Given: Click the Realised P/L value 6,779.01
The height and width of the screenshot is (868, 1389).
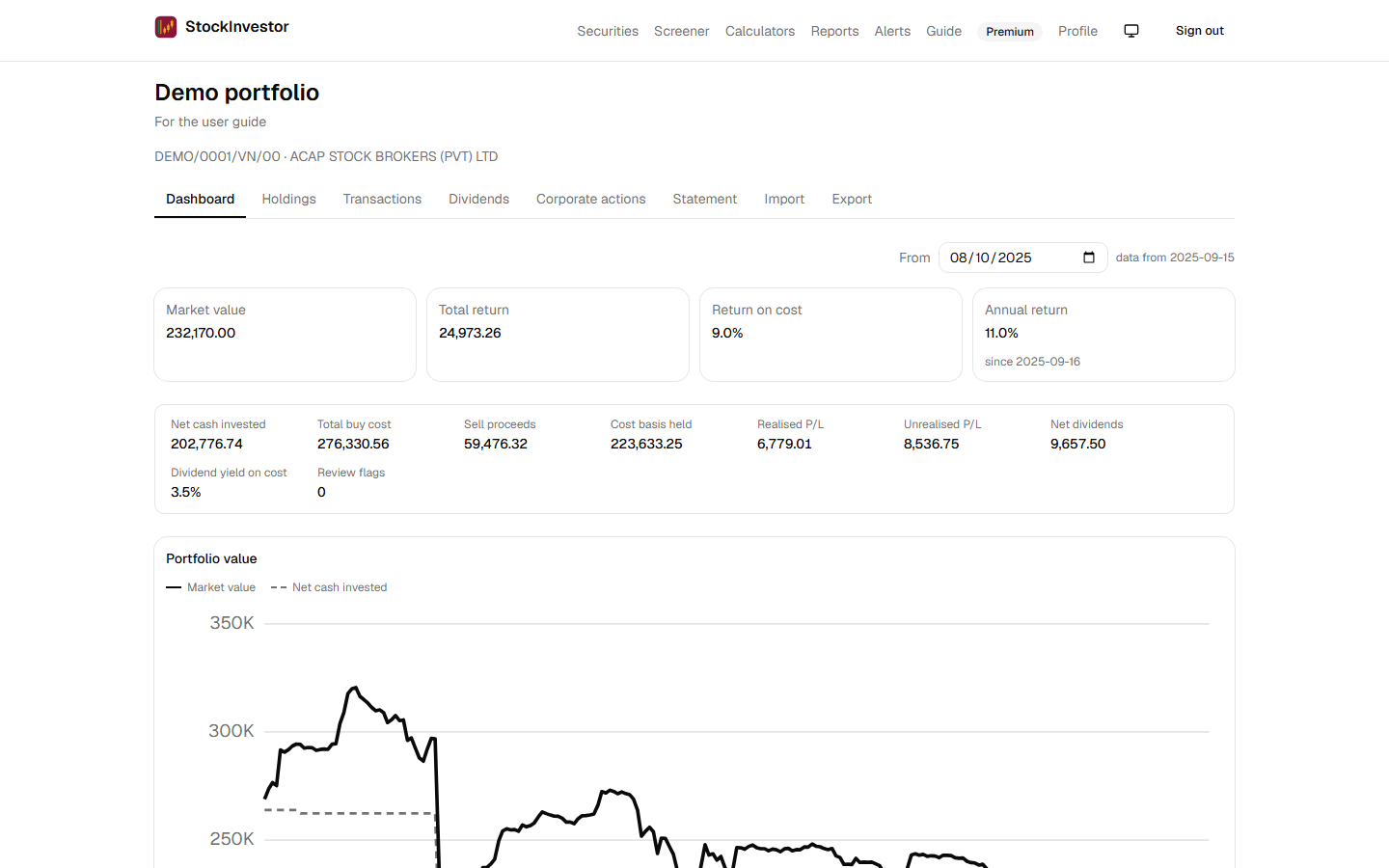Looking at the screenshot, I should [x=784, y=444].
